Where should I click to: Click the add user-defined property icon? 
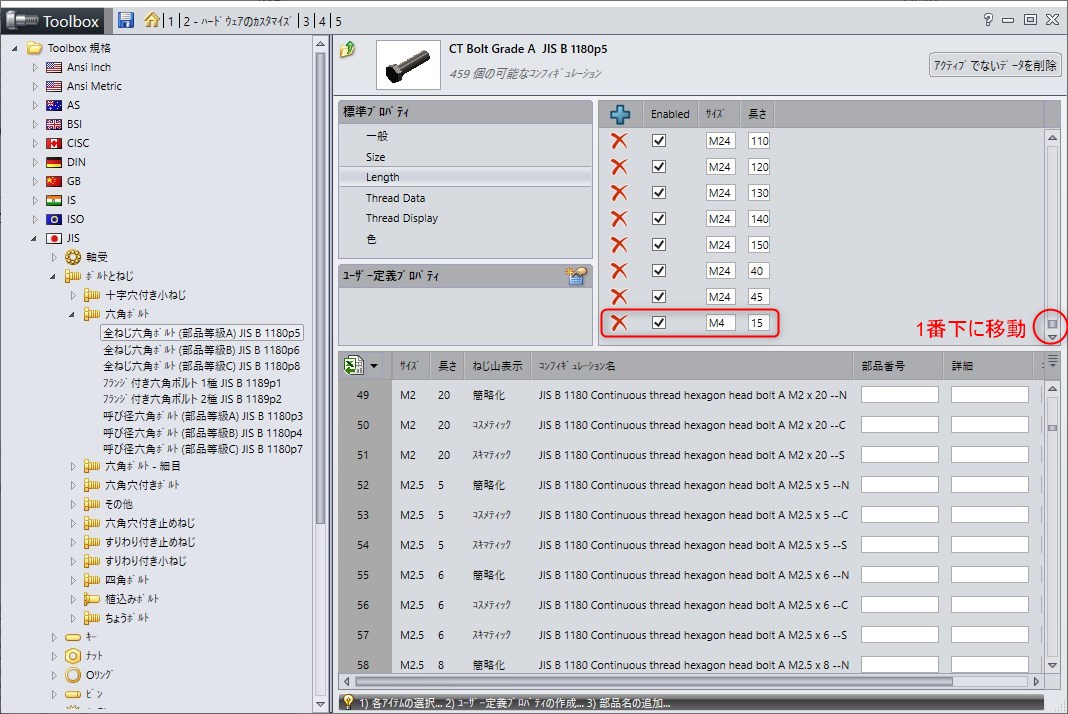[x=575, y=276]
